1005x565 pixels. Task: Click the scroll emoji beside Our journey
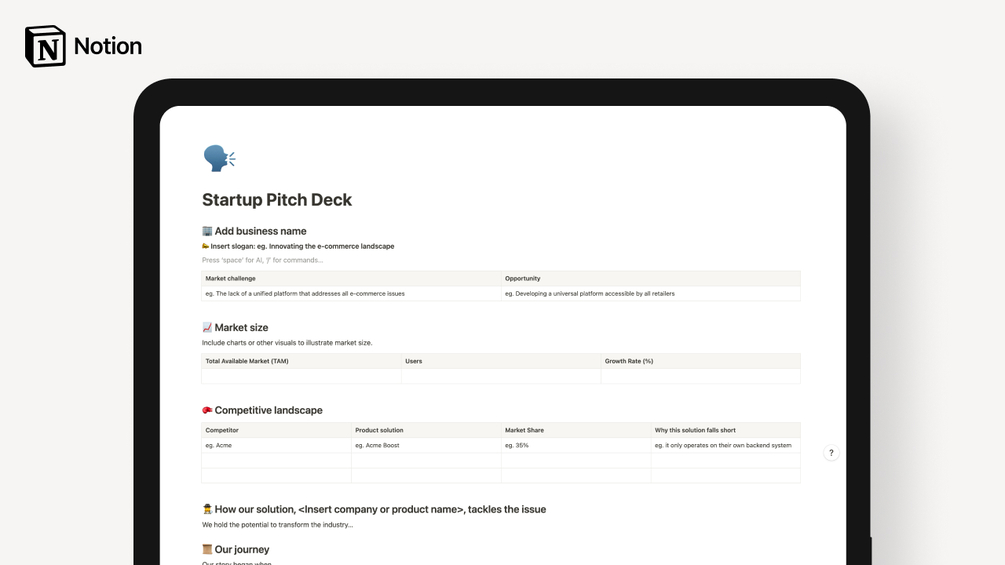pos(207,550)
